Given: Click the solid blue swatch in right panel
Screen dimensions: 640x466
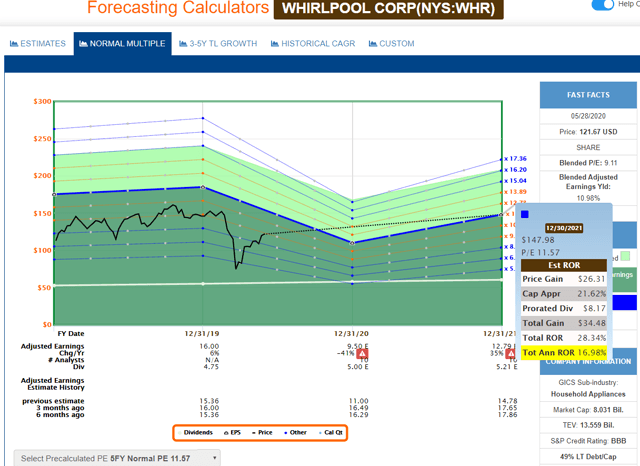Looking at the screenshot, I should tap(624, 303).
